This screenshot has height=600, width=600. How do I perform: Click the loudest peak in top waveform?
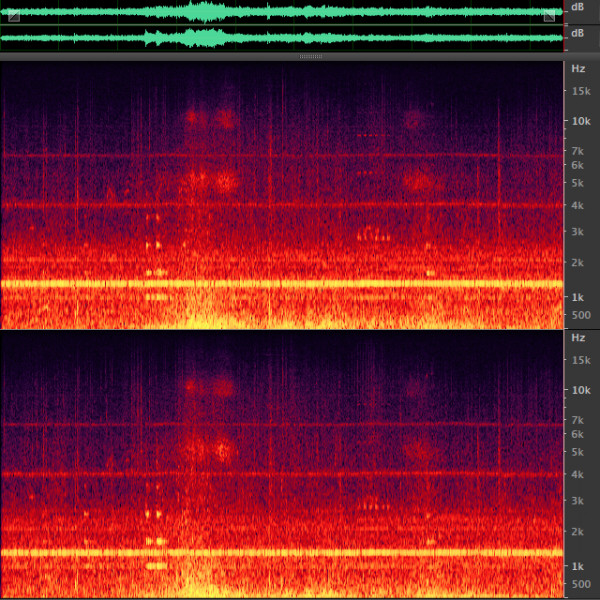point(206,12)
